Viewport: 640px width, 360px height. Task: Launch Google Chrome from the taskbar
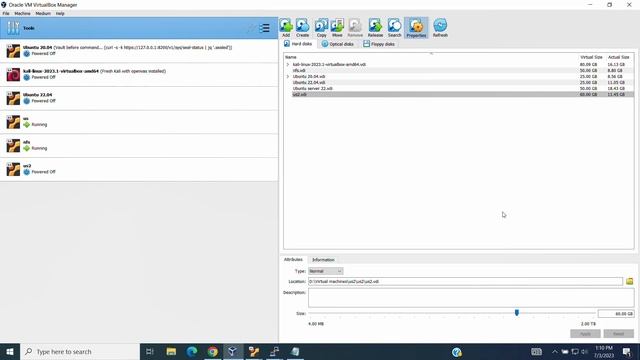coord(213,351)
